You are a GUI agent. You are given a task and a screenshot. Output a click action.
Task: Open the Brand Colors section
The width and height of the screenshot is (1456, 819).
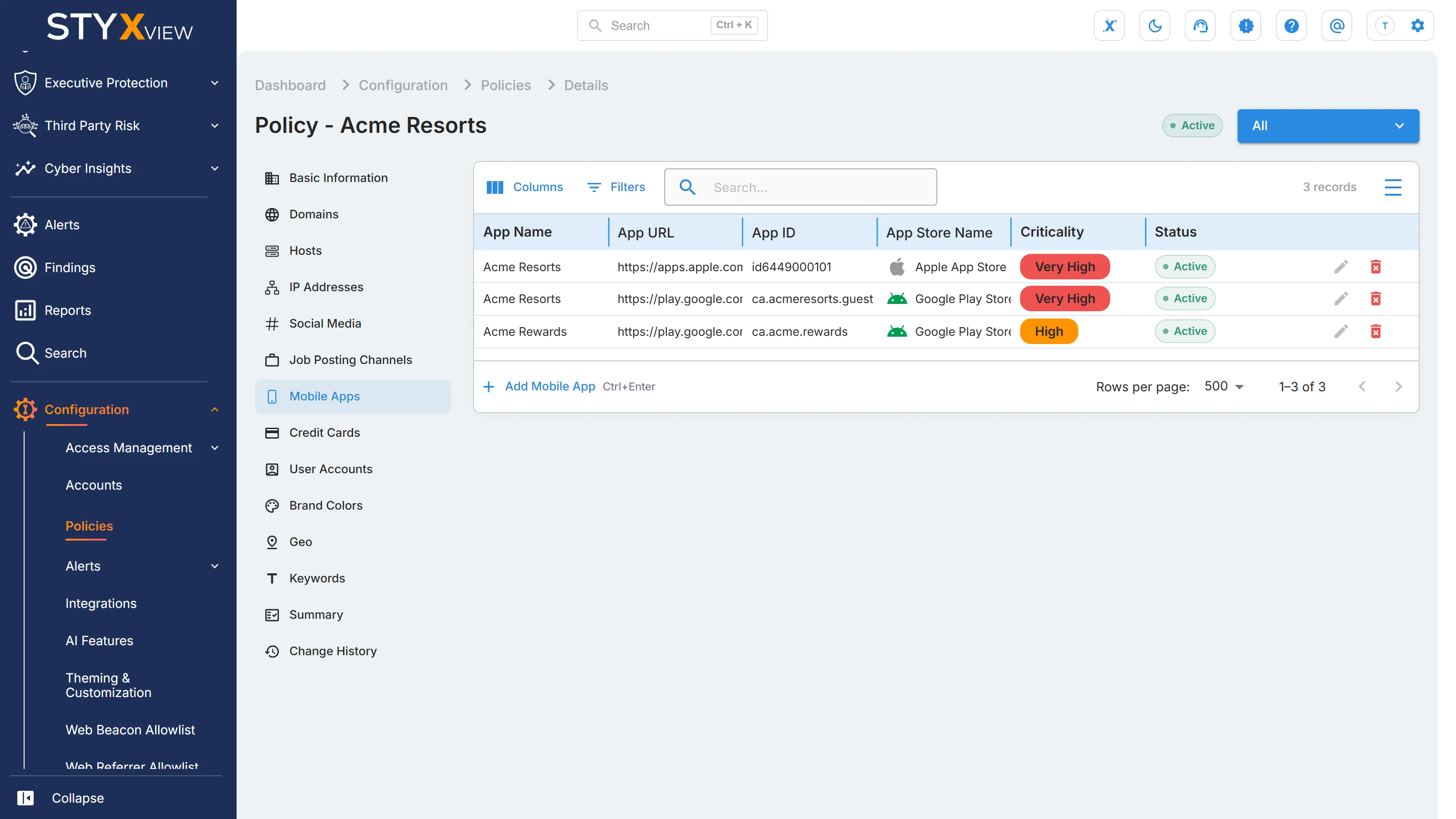[353, 506]
